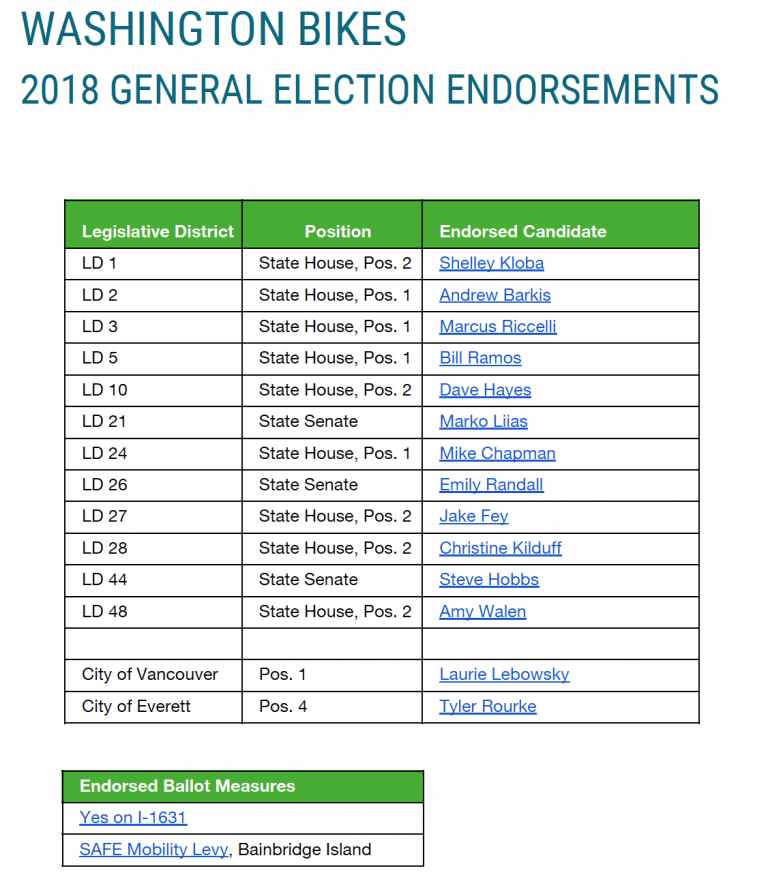768x892 pixels.
Task: Open the Christine Kilduff link
Action: click(500, 548)
